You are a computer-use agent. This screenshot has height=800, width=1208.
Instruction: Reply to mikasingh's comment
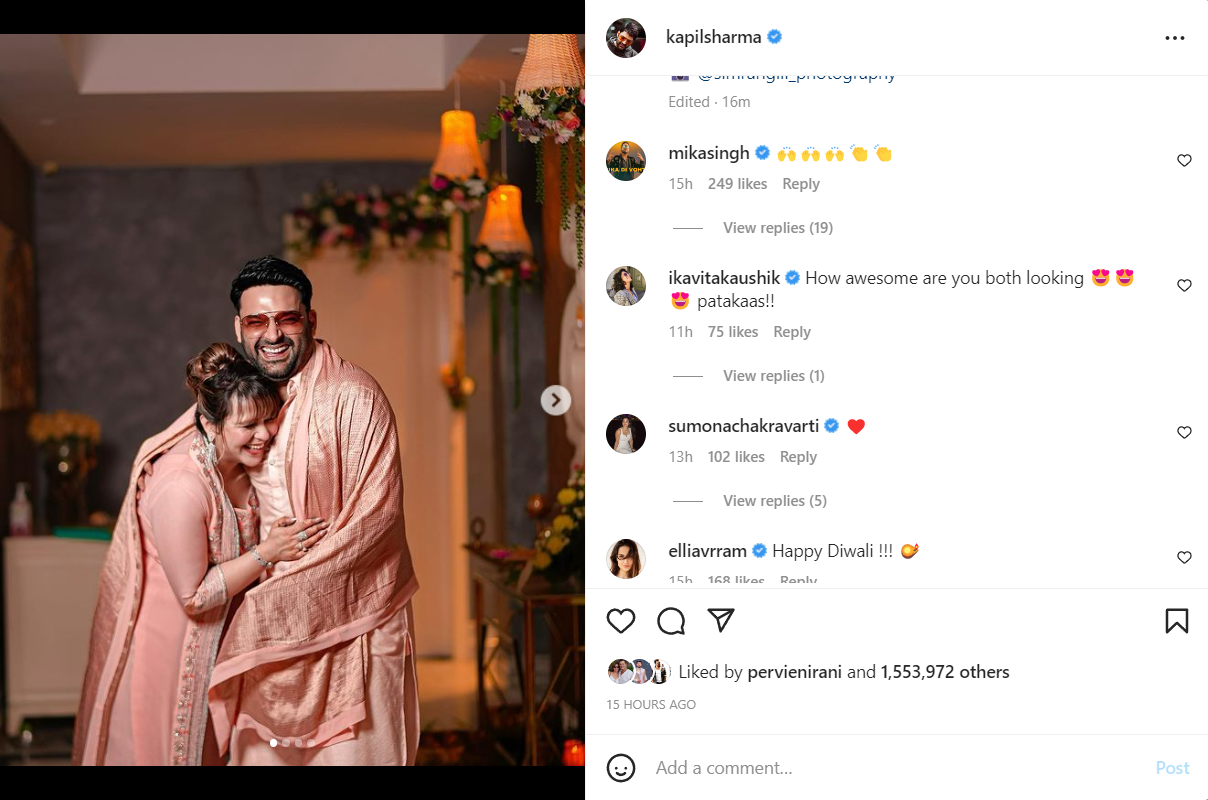click(800, 184)
